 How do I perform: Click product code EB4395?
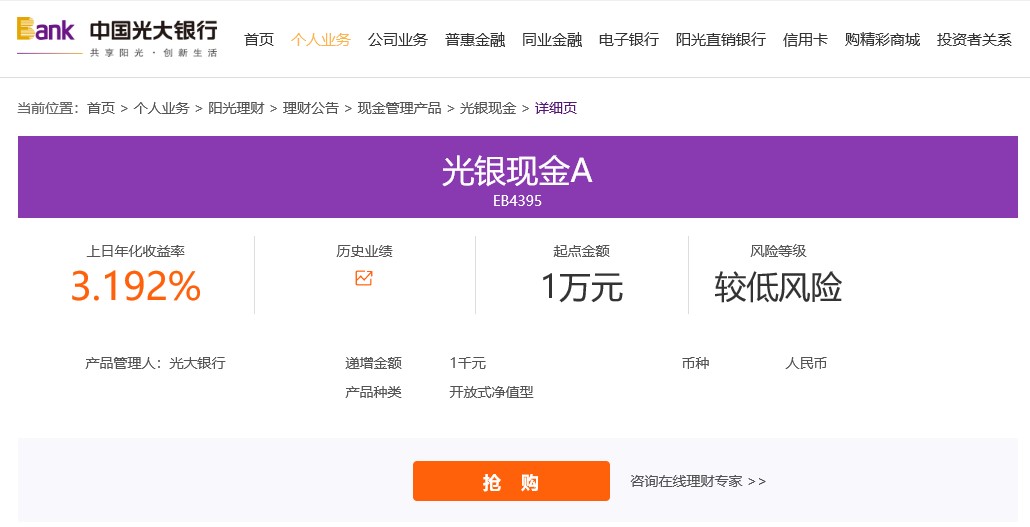[x=518, y=201]
